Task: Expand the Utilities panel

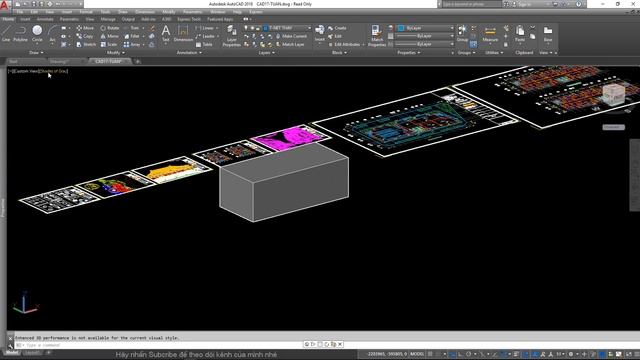Action: (494, 53)
